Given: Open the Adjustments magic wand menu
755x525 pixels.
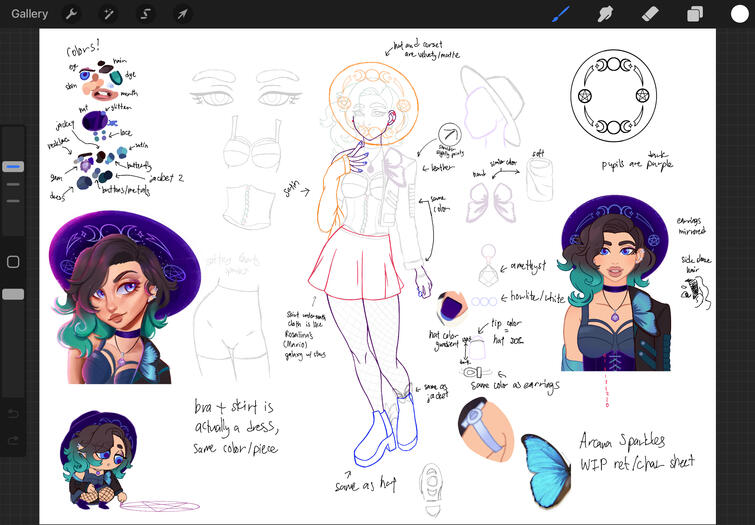Looking at the screenshot, I should pyautogui.click(x=108, y=14).
